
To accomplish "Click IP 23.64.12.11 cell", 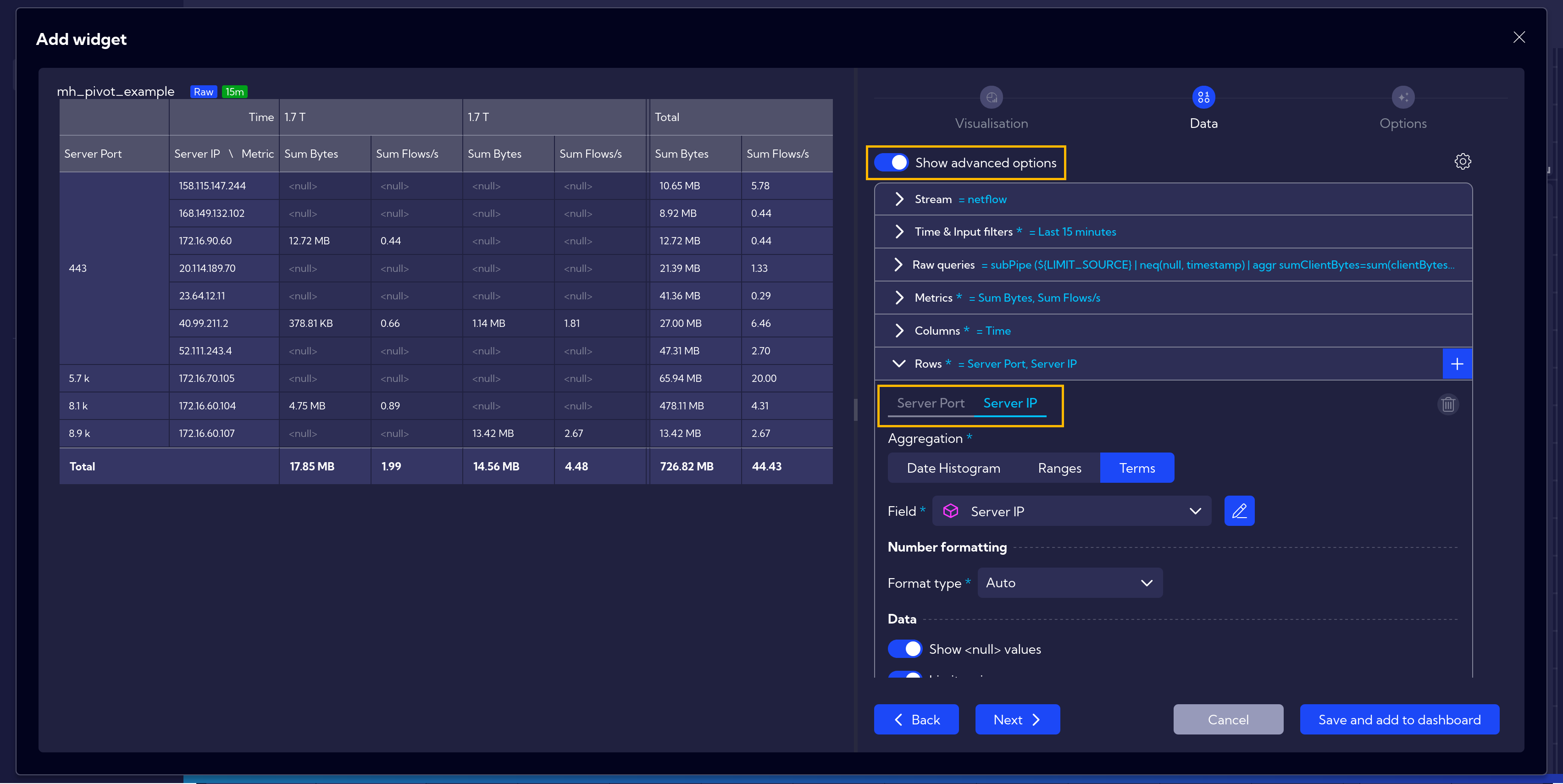I will 224,296.
